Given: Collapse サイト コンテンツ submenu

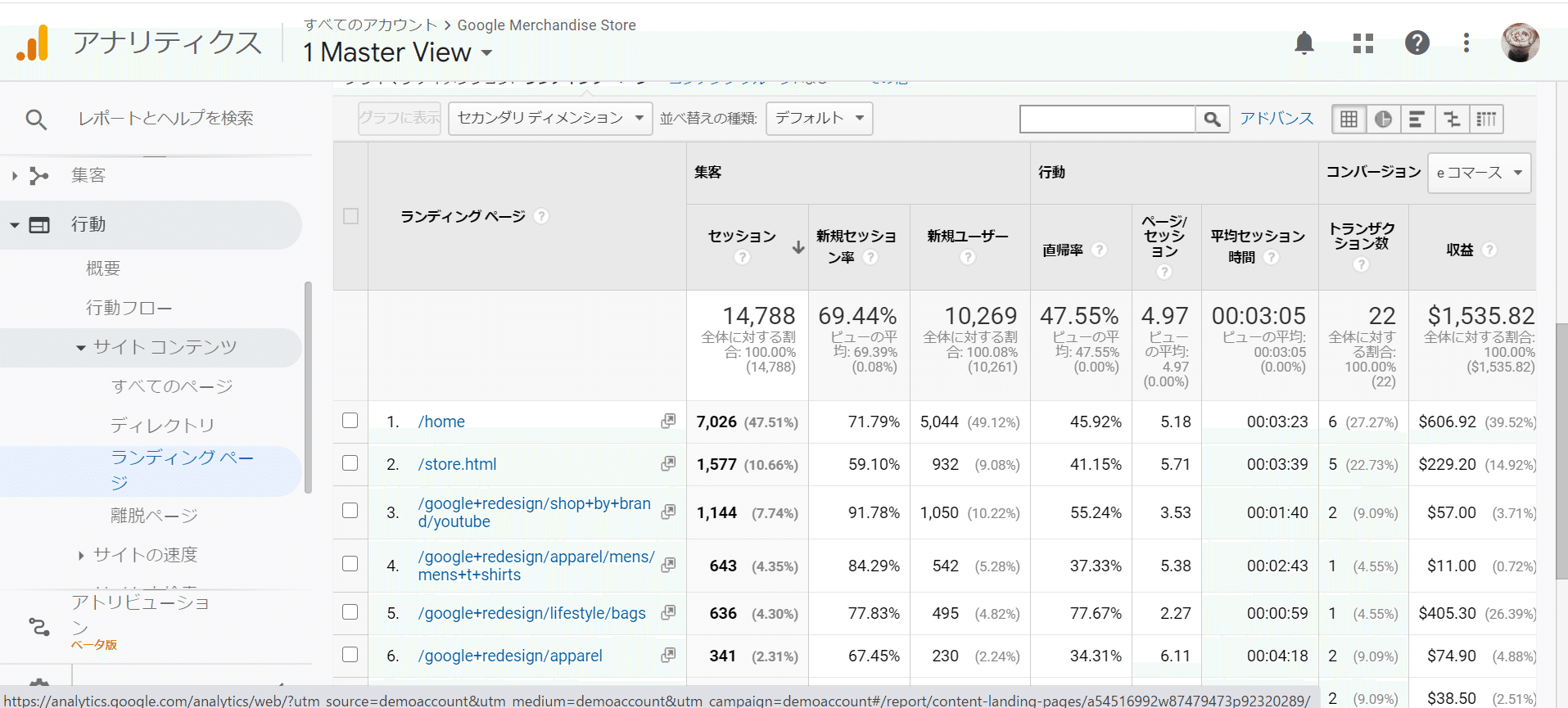Looking at the screenshot, I should pos(81,348).
